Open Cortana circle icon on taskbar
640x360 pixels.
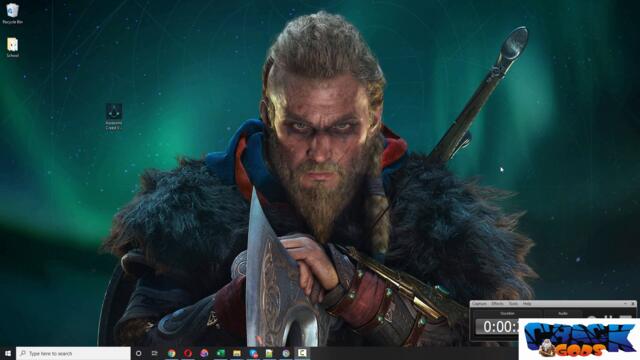coord(138,353)
